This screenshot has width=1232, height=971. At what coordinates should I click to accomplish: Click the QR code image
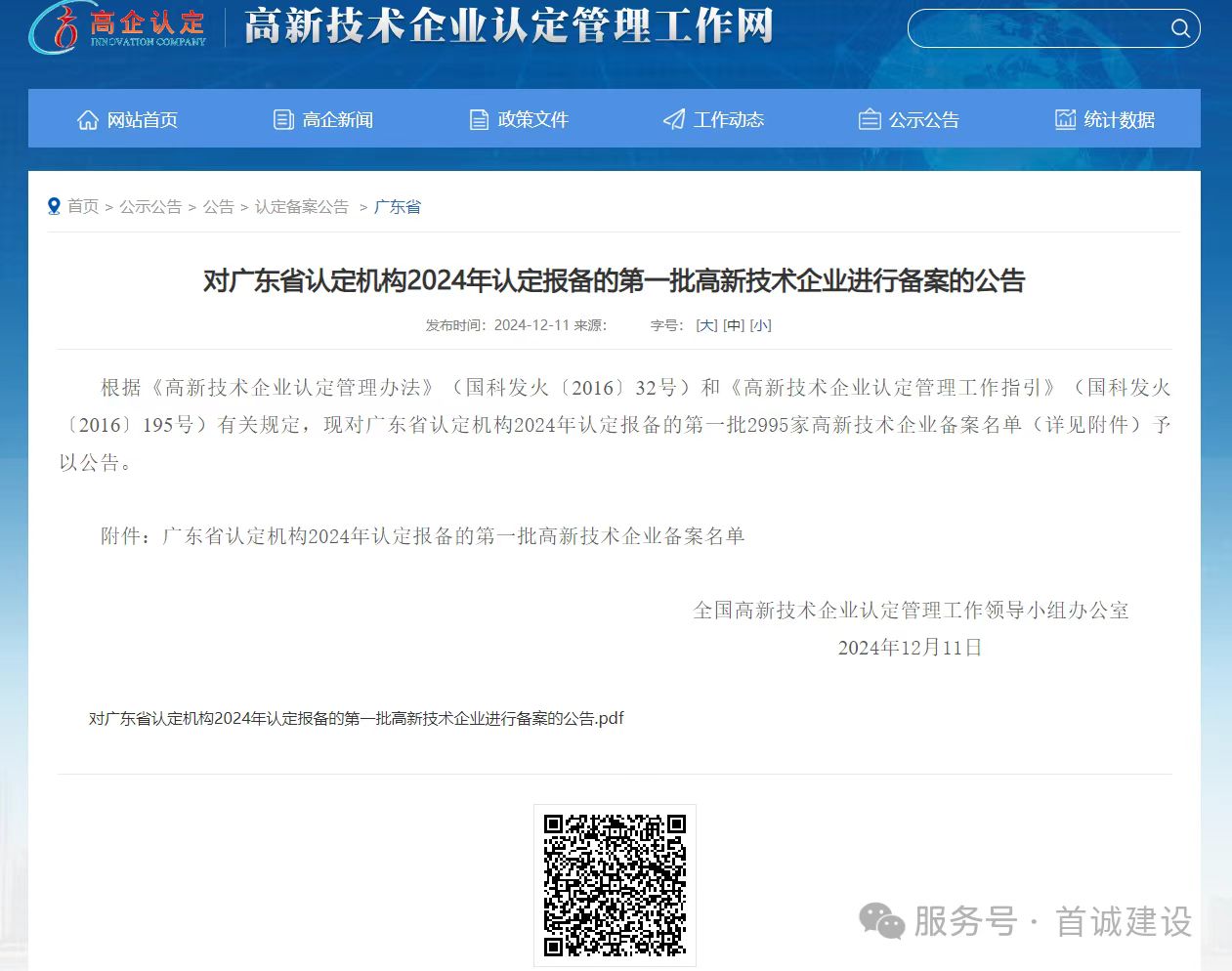(x=615, y=885)
